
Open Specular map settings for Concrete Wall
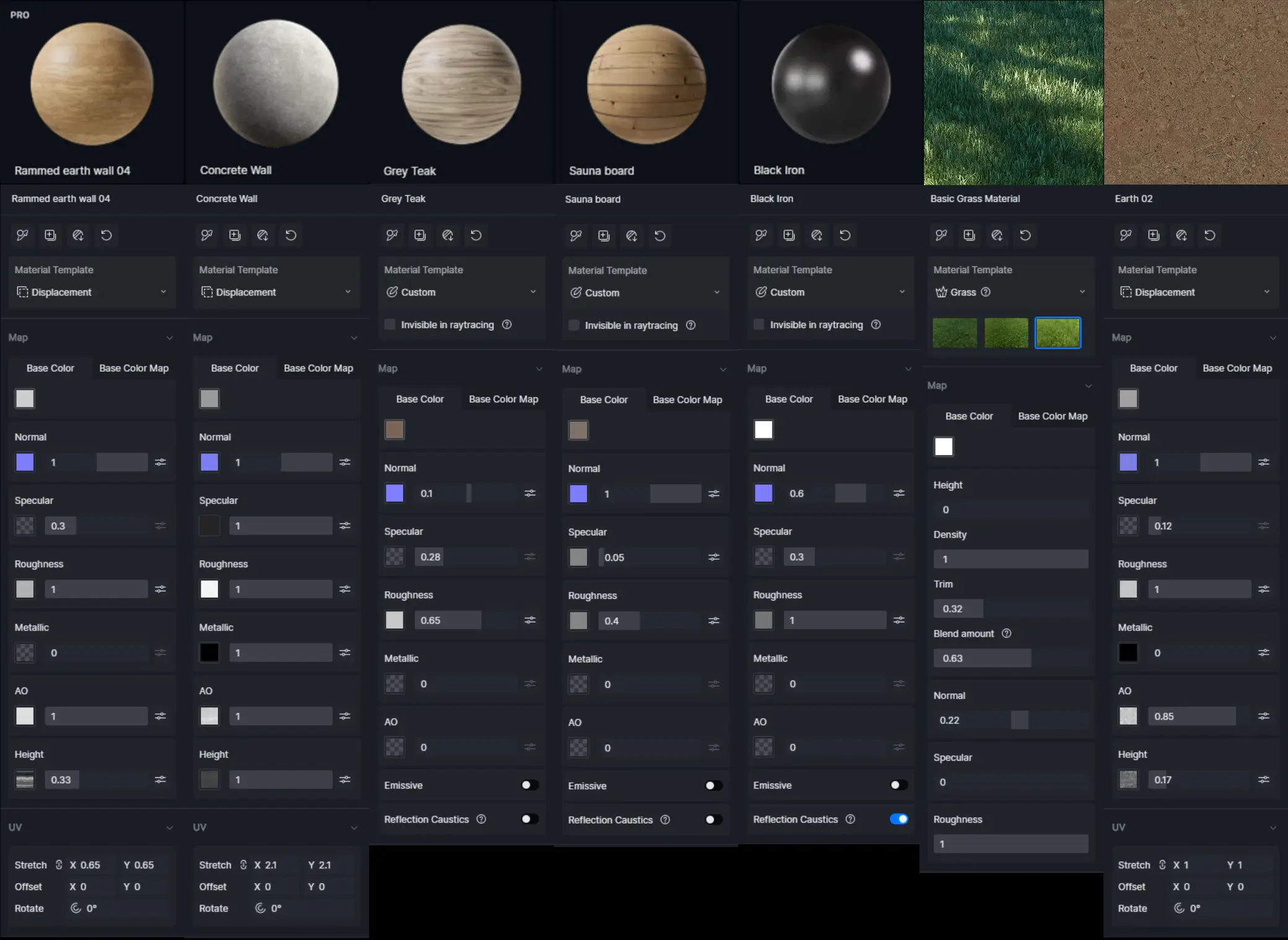345,526
